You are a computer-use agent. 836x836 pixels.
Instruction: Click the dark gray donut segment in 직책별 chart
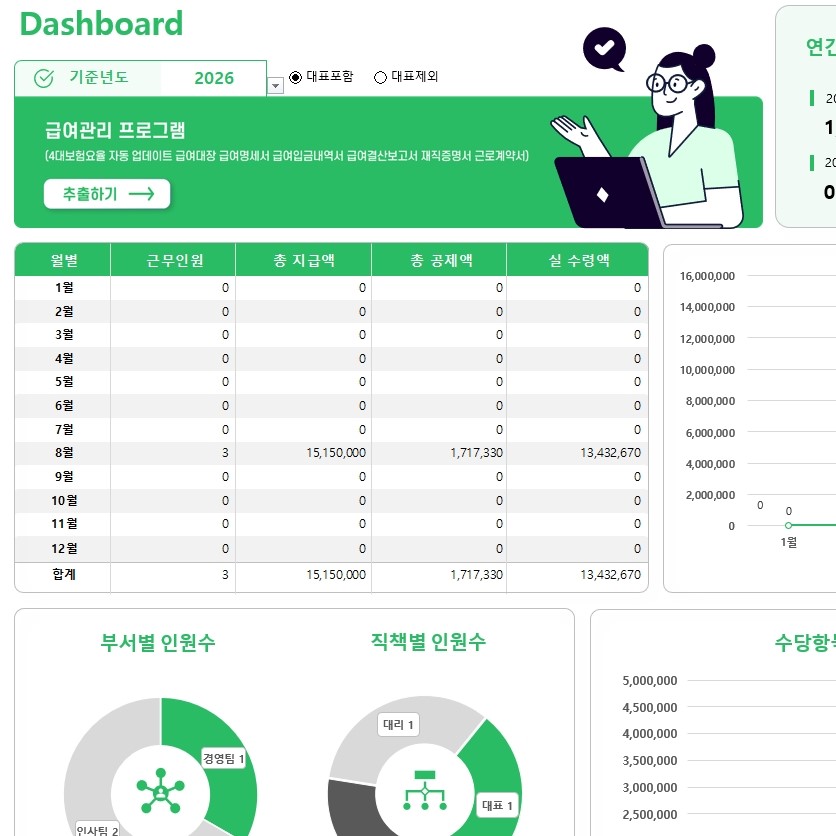[355, 808]
